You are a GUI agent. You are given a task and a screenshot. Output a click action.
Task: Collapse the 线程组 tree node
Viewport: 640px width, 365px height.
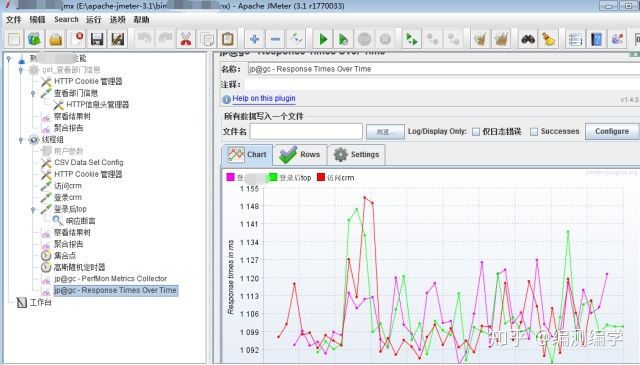tap(21, 140)
